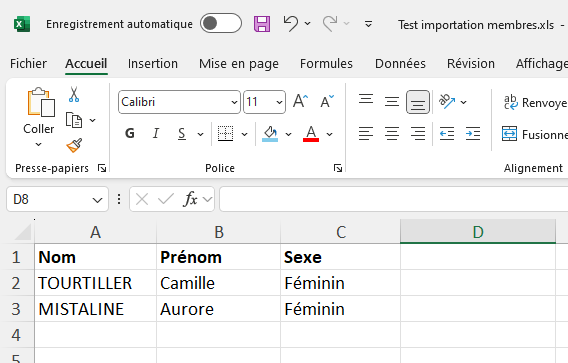This screenshot has width=568, height=363.
Task: Apply the red font color A
Action: [311, 134]
